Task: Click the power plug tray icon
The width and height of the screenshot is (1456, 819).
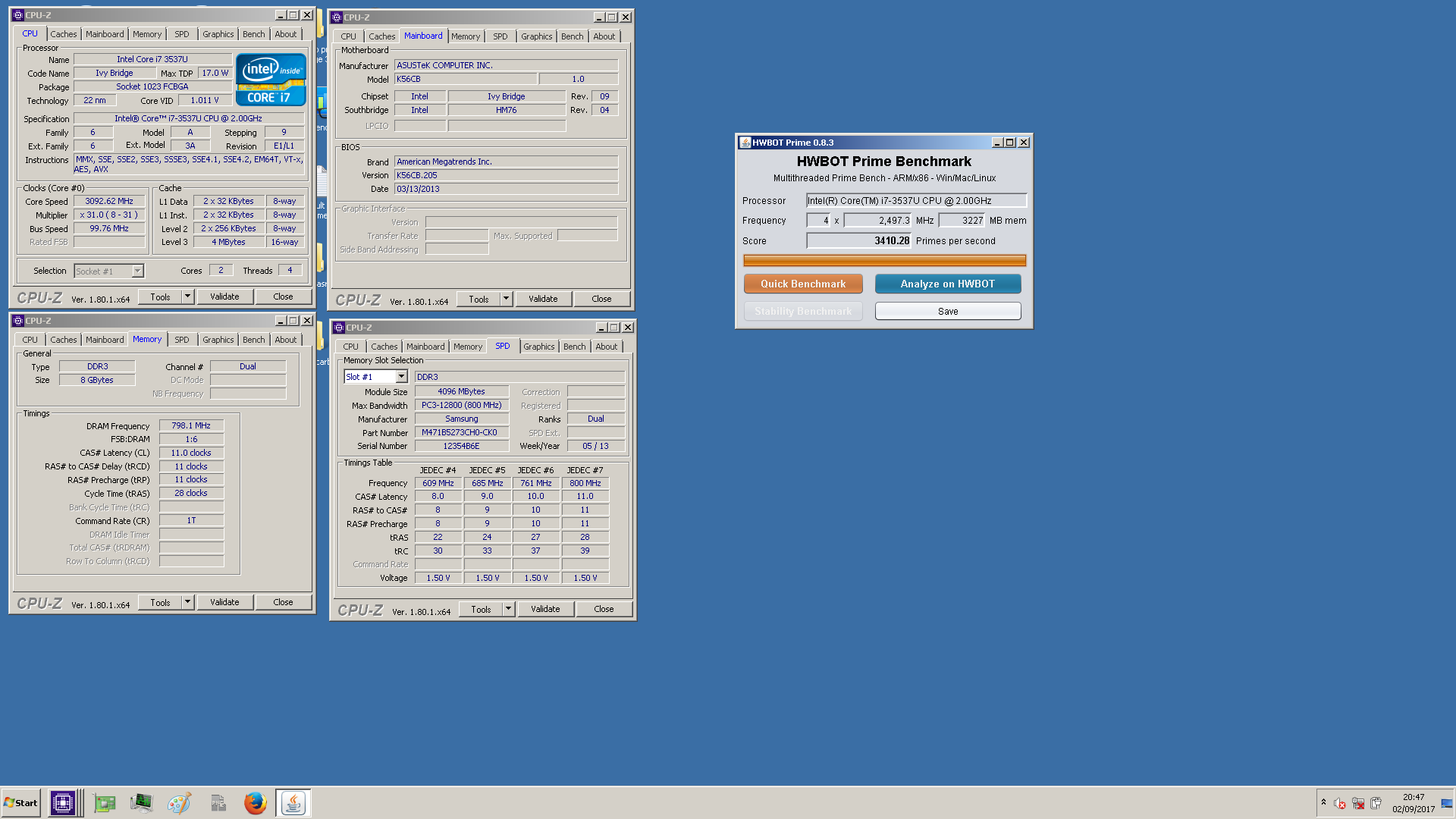Action: [x=1376, y=803]
